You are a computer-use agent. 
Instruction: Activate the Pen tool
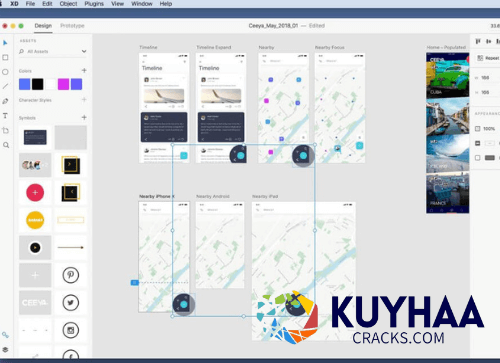coord(5,101)
